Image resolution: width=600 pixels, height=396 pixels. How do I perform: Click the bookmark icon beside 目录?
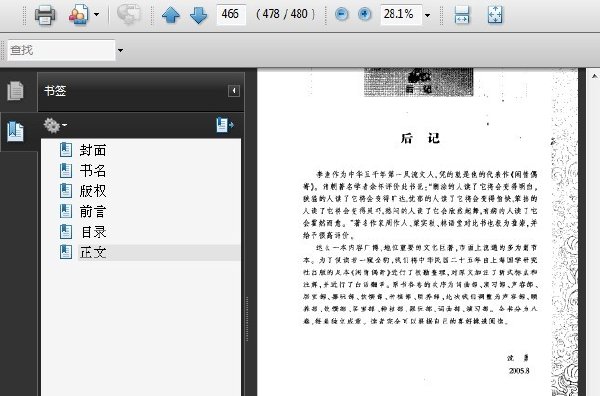[66, 231]
